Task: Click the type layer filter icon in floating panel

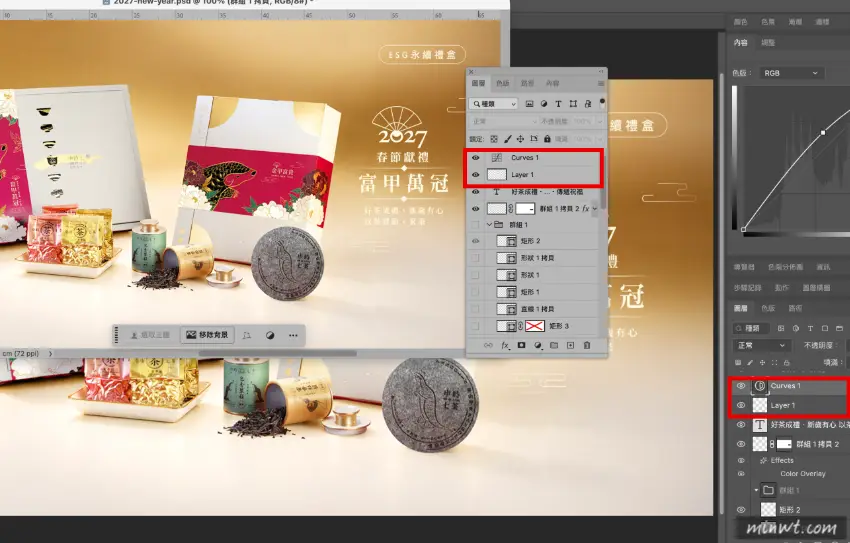Action: (558, 104)
